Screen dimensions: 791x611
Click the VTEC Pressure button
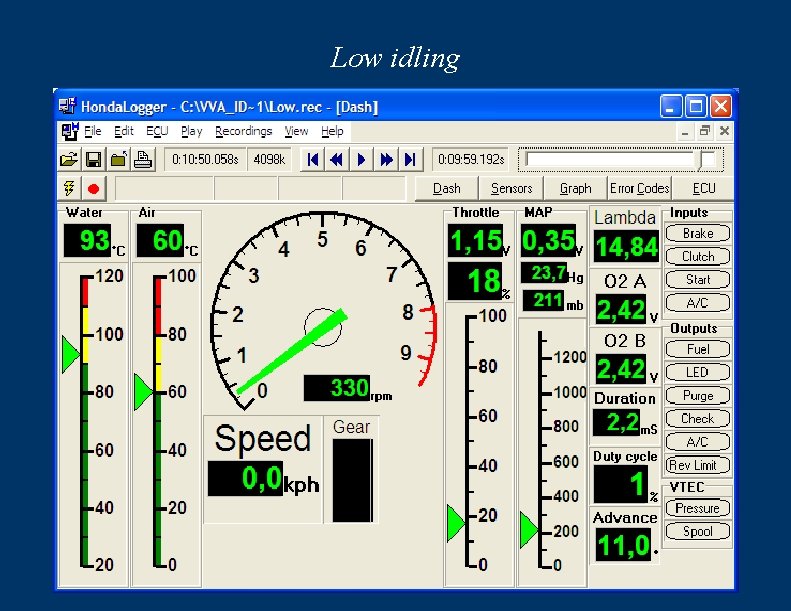click(698, 508)
